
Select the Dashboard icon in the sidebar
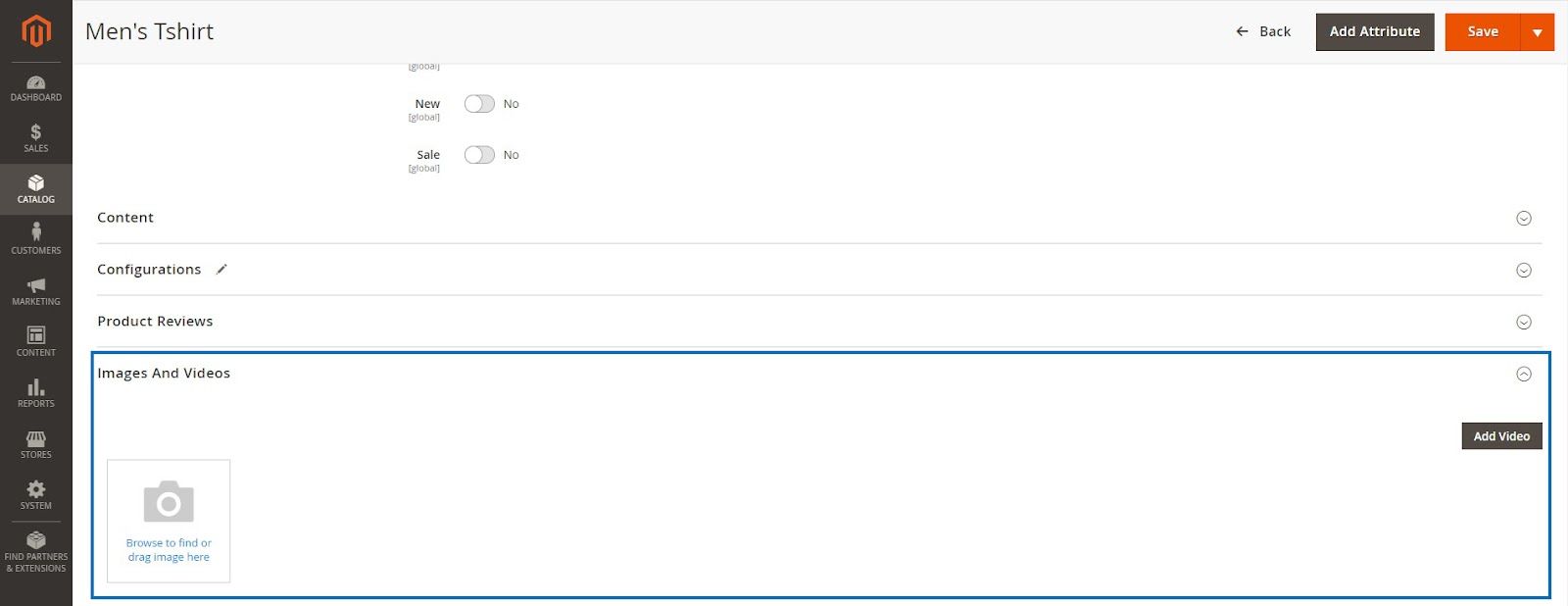[x=35, y=83]
